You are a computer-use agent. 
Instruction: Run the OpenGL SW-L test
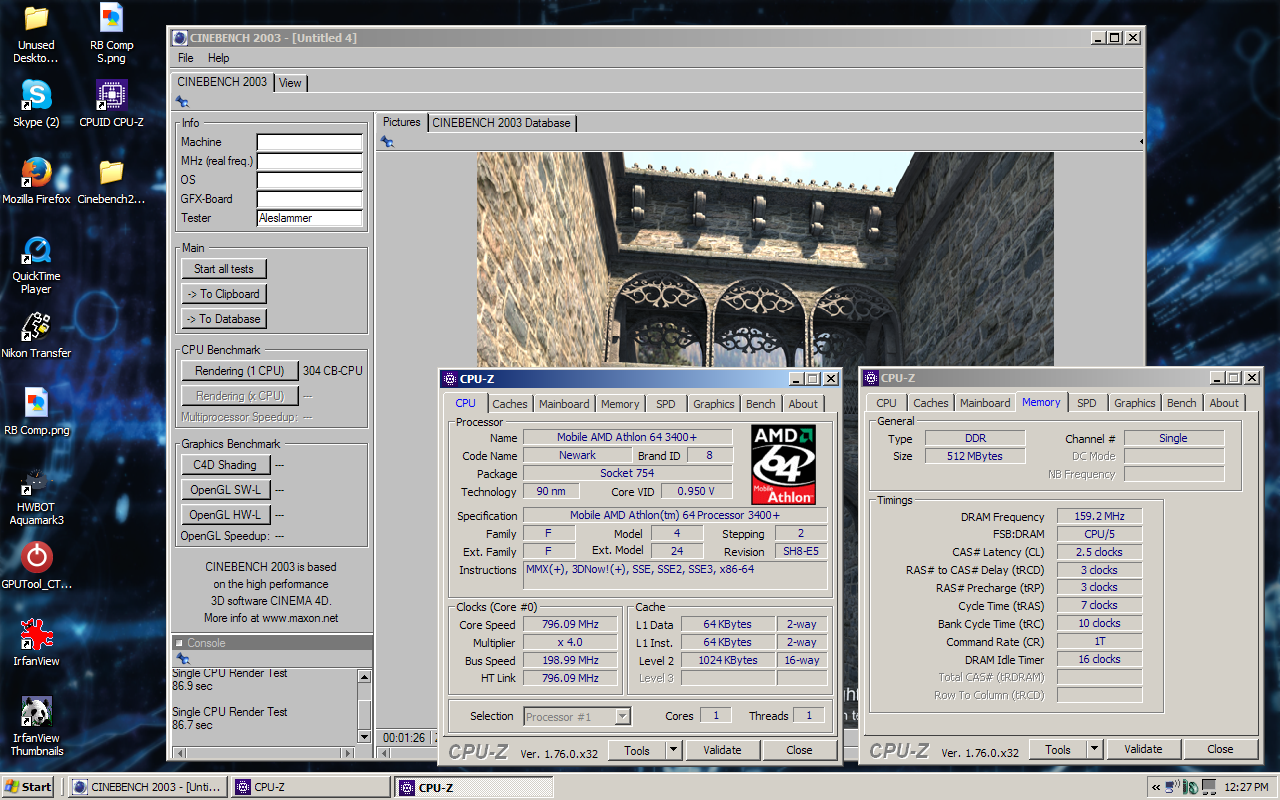point(225,490)
